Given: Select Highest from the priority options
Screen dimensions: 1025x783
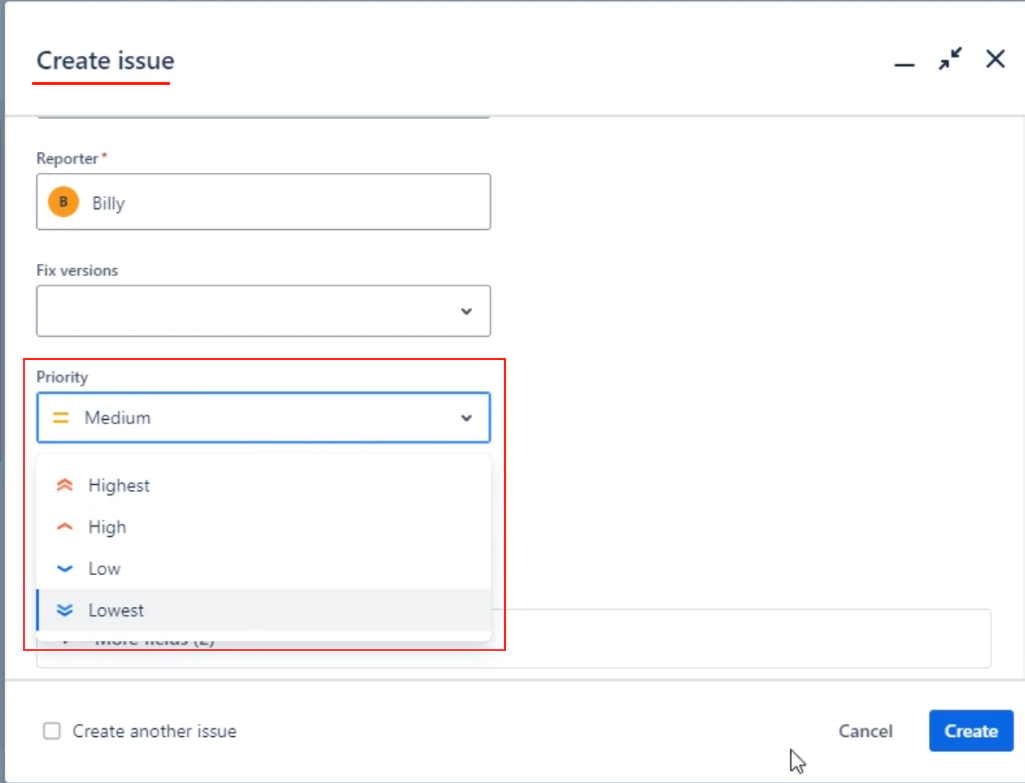Looking at the screenshot, I should [121, 485].
